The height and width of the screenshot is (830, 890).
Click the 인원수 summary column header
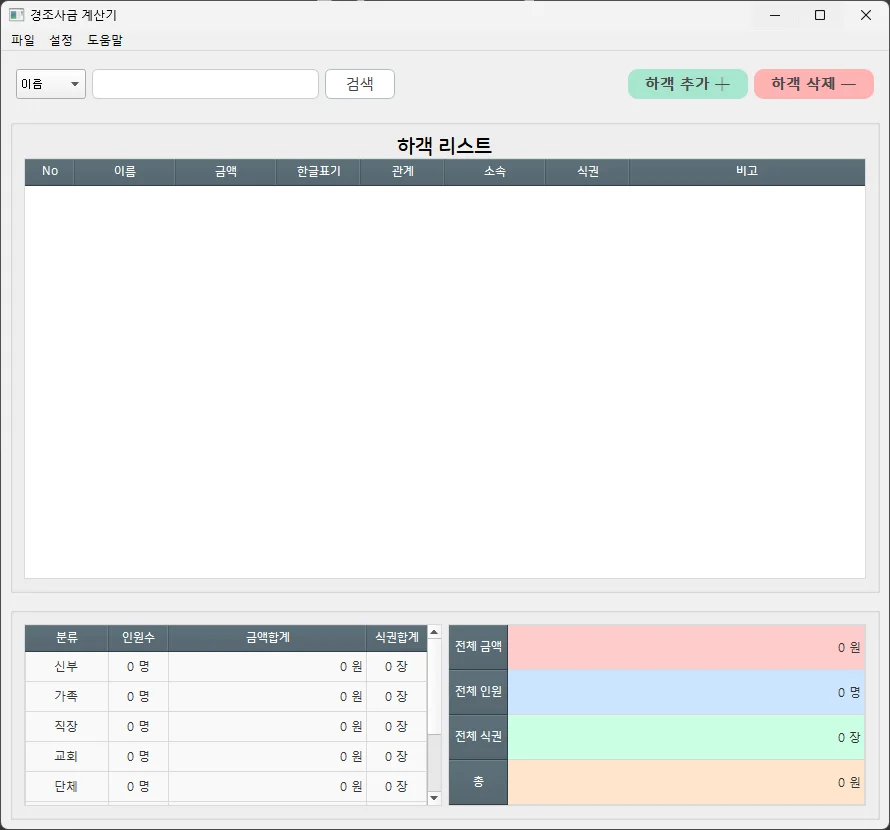pos(138,638)
